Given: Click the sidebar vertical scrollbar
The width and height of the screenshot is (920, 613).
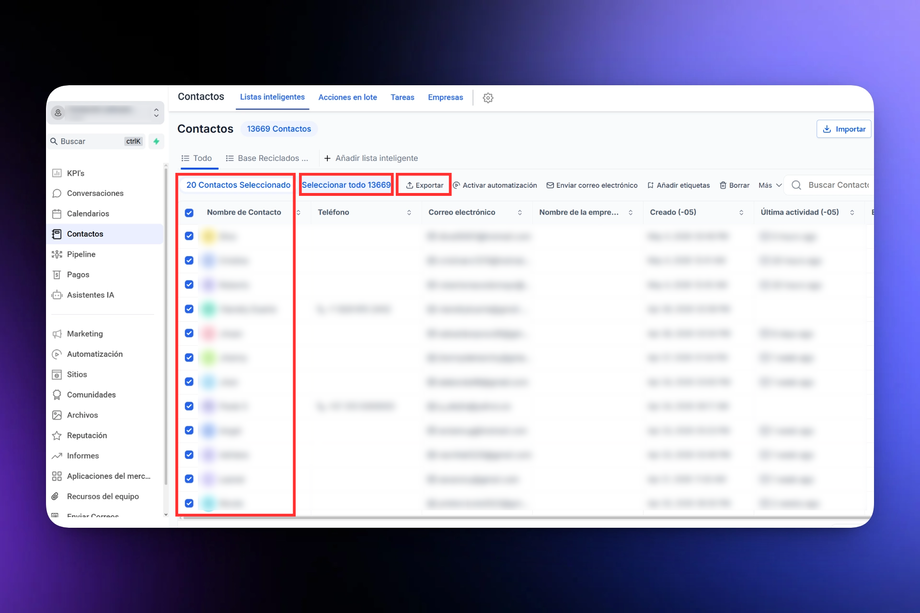Looking at the screenshot, I should pos(166,328).
